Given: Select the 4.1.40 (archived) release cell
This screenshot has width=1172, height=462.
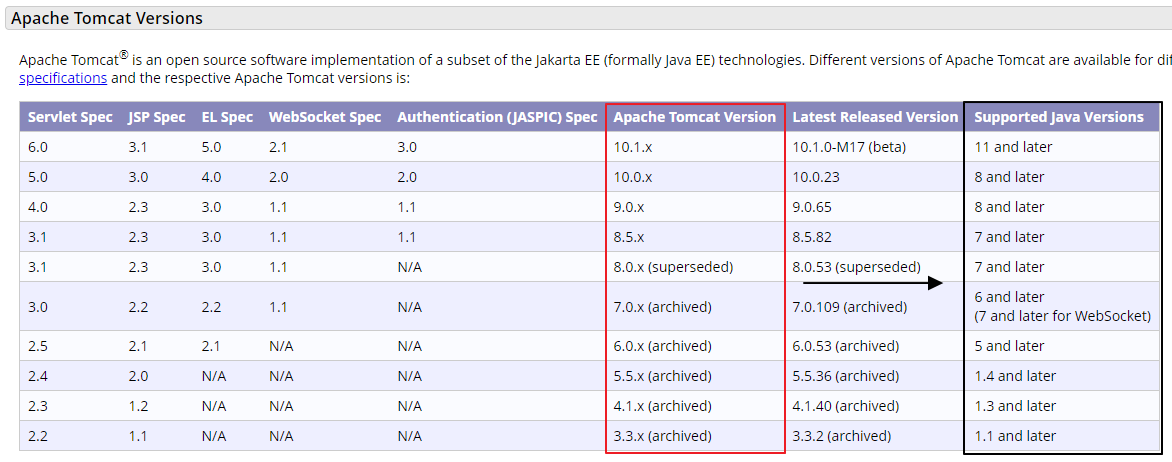Looking at the screenshot, I should click(x=845, y=406).
